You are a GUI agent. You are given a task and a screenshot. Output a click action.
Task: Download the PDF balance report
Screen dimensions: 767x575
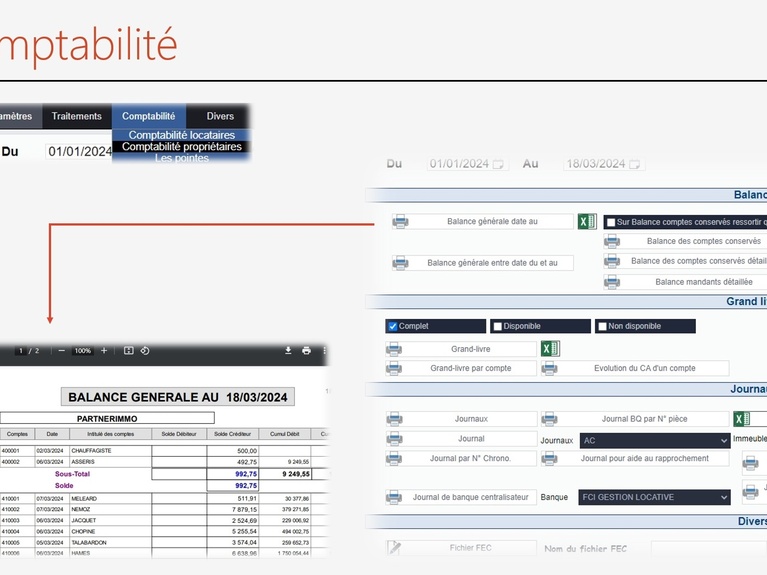click(x=288, y=351)
